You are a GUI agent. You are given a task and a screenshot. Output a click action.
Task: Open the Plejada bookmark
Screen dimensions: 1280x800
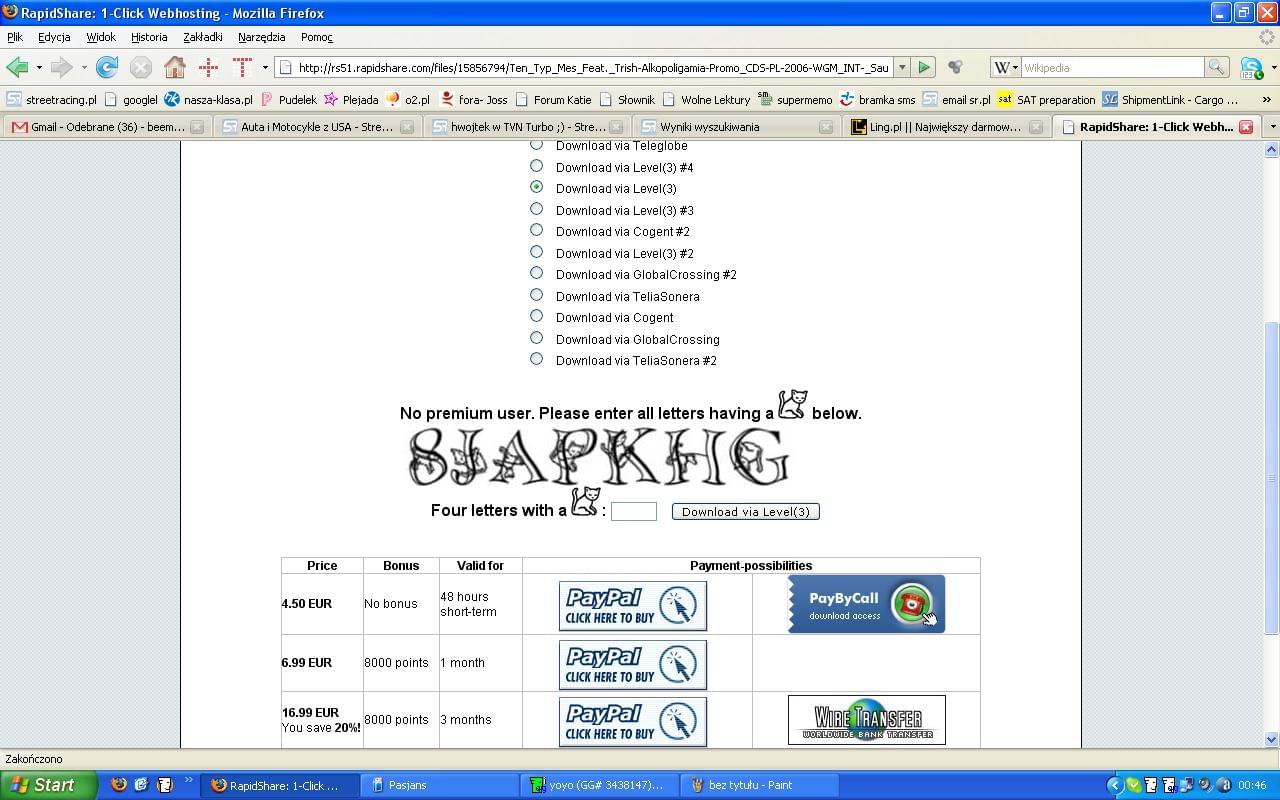coord(351,99)
